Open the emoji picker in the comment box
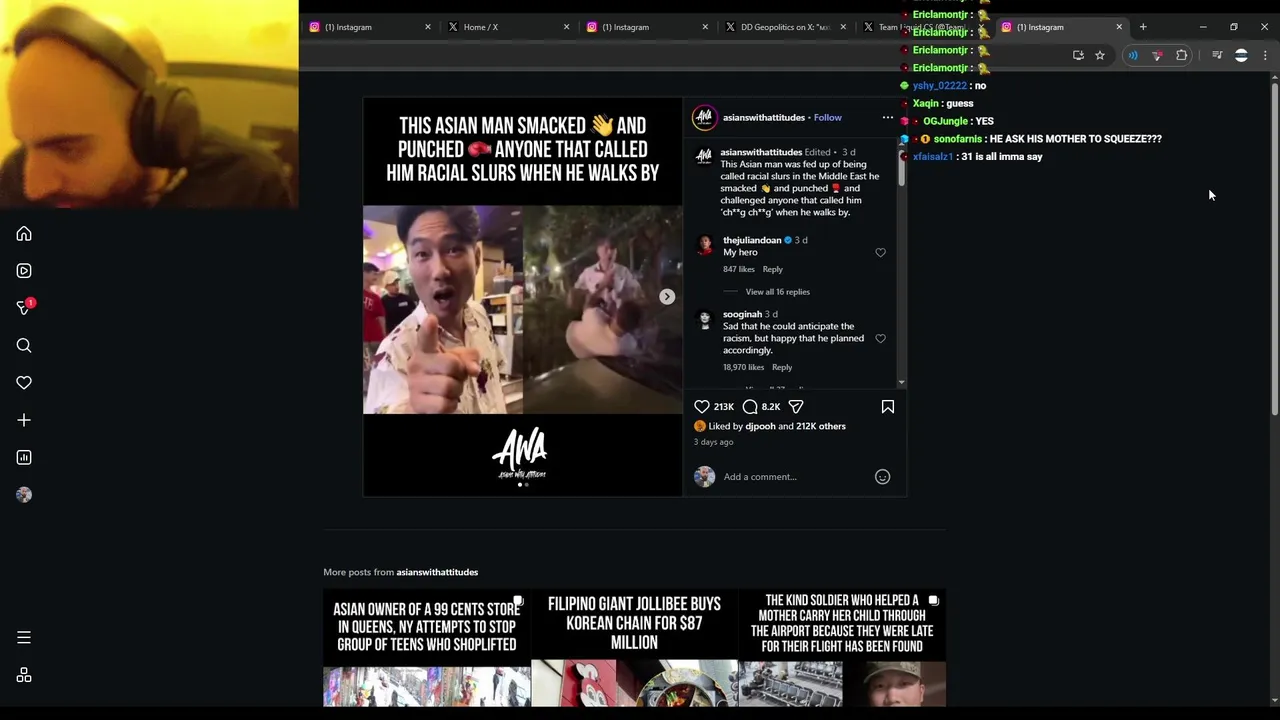Image resolution: width=1280 pixels, height=720 pixels. [x=883, y=477]
